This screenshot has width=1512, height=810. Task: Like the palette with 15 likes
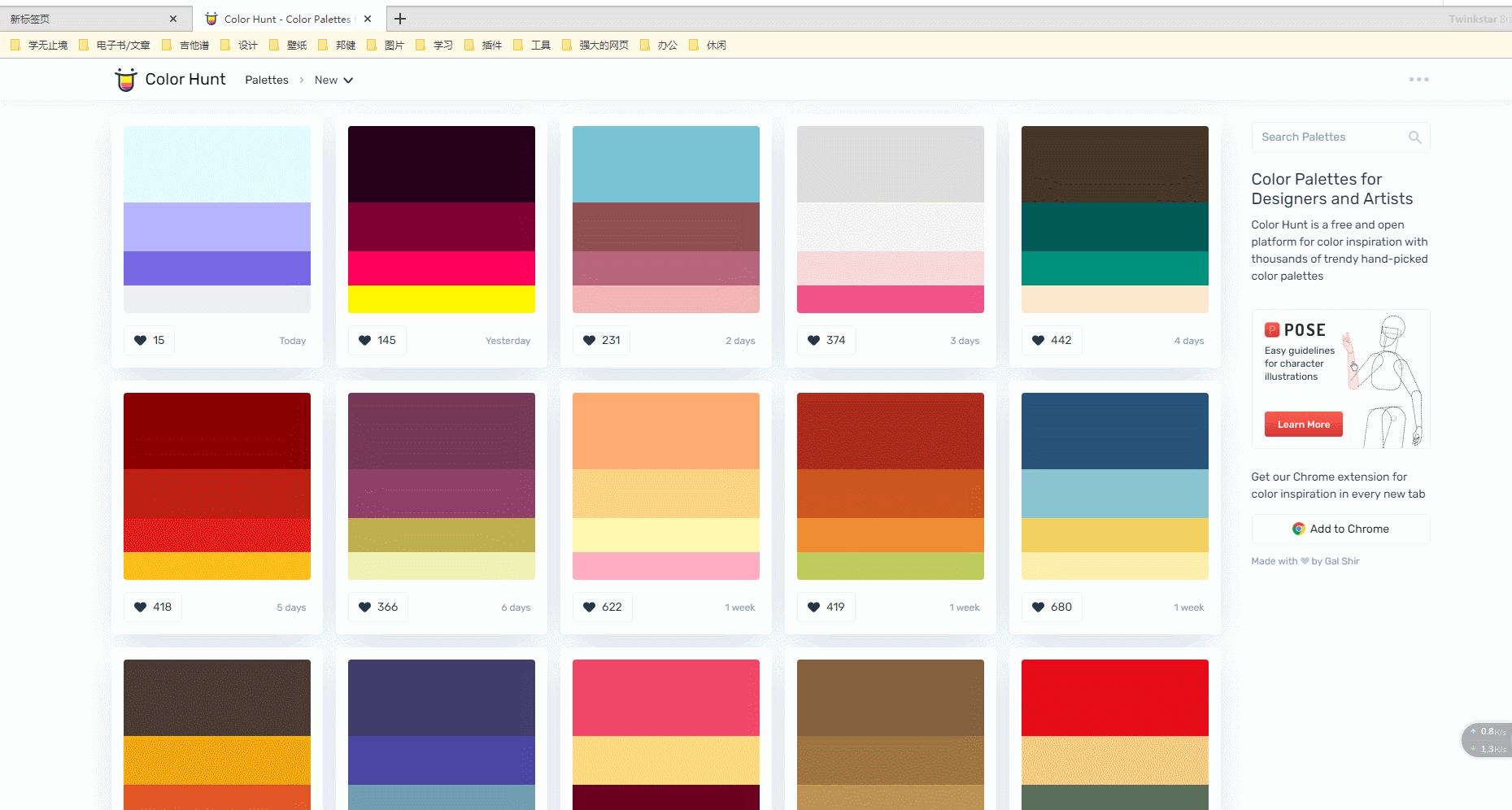[x=150, y=340]
